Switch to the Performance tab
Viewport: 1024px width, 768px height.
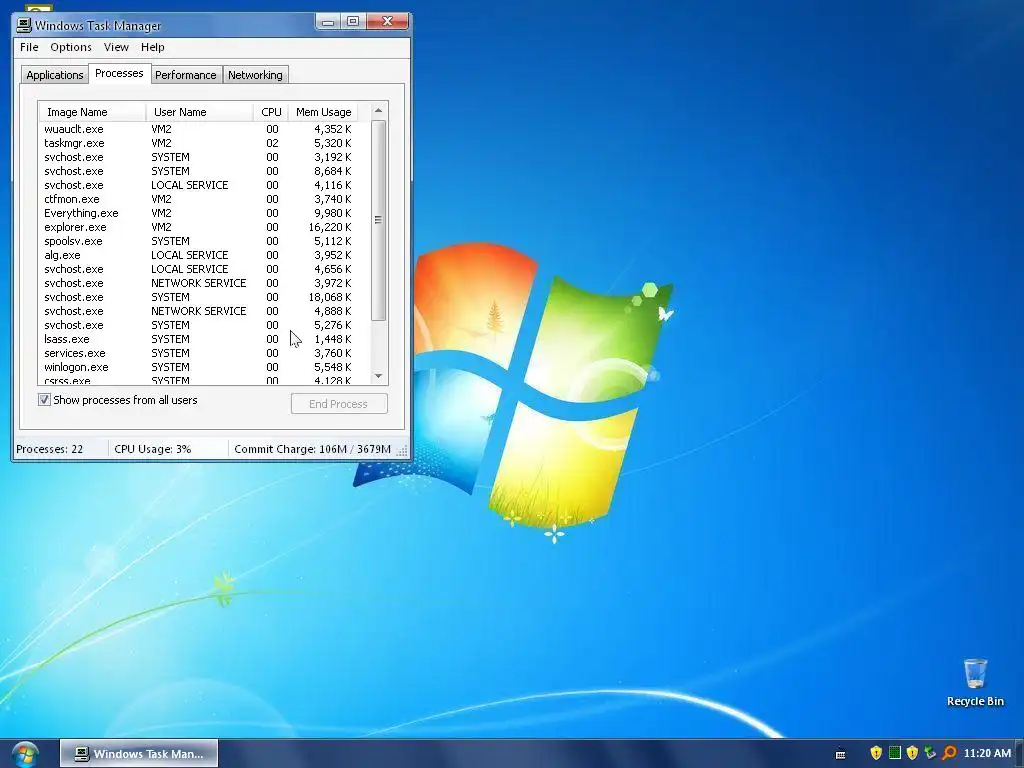tap(185, 75)
